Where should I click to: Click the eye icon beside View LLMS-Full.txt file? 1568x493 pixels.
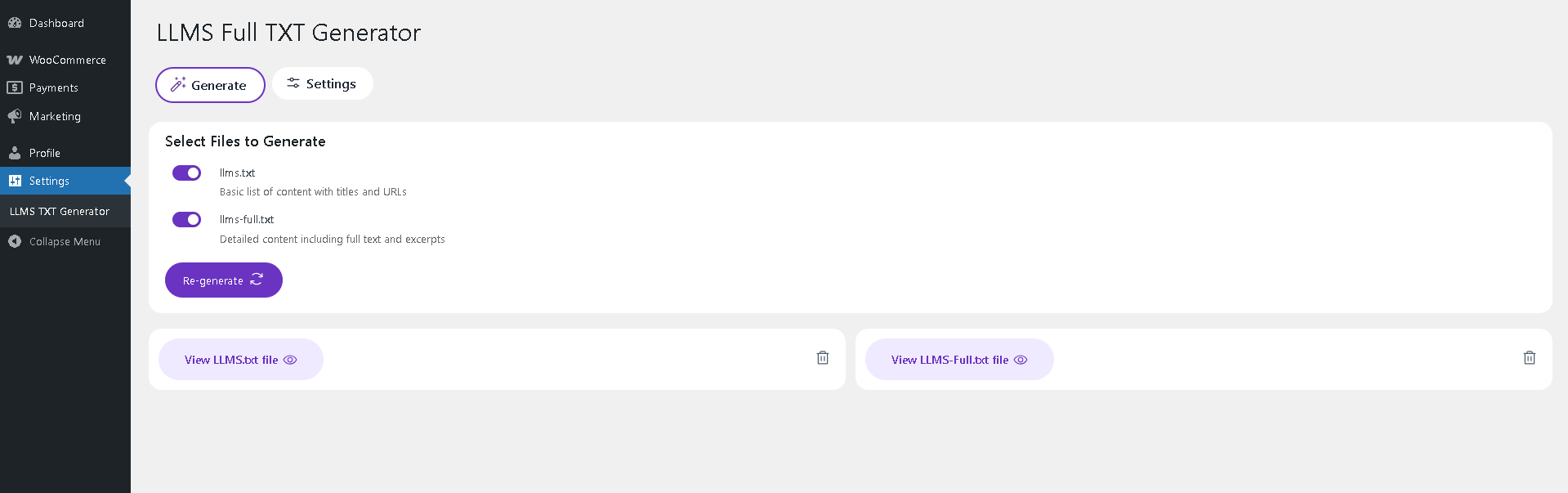(x=1021, y=360)
